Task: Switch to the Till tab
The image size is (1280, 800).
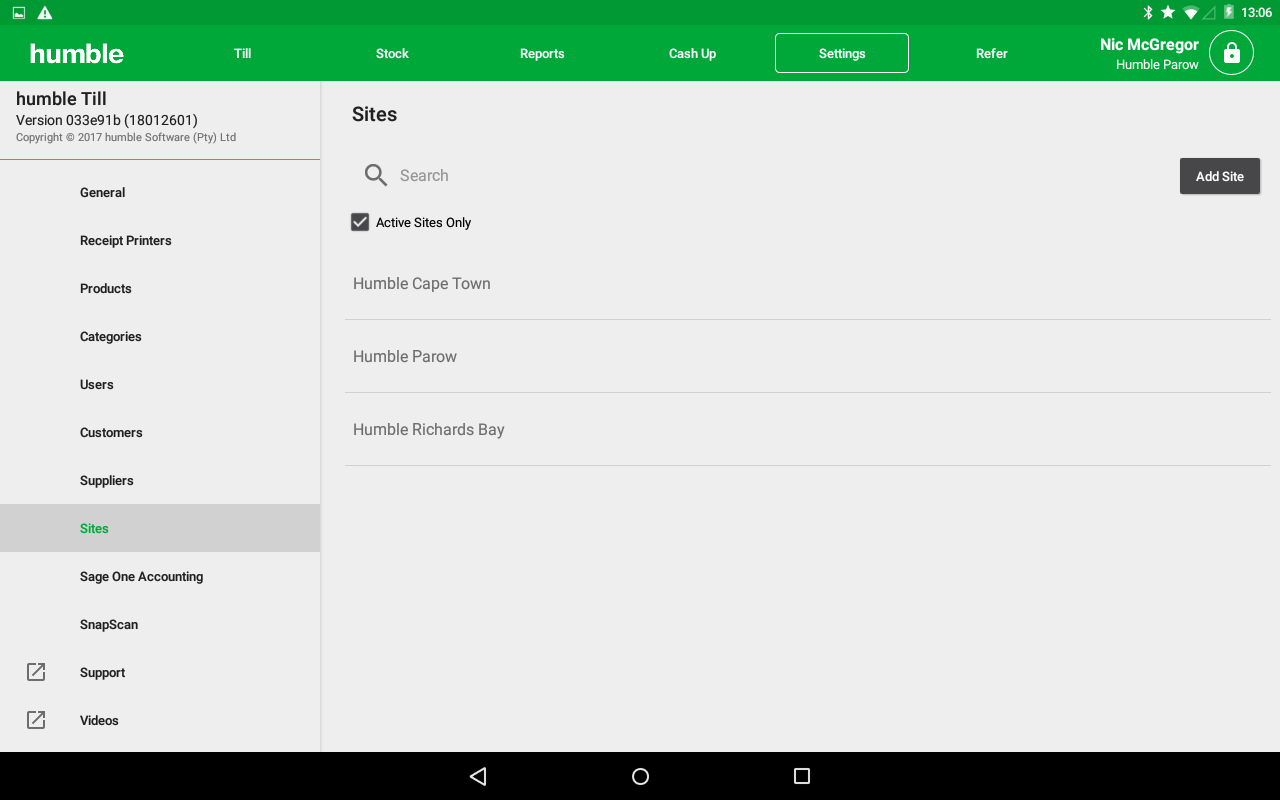Action: pyautogui.click(x=243, y=53)
